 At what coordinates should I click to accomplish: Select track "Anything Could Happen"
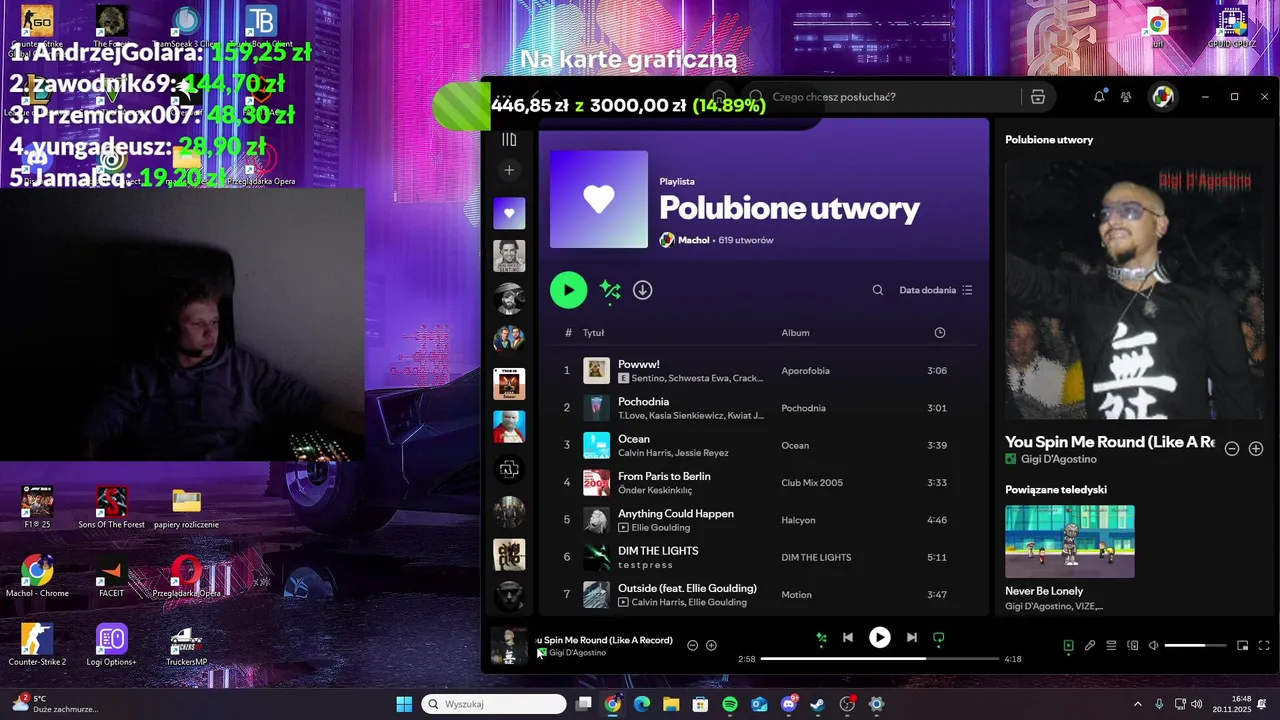675,513
